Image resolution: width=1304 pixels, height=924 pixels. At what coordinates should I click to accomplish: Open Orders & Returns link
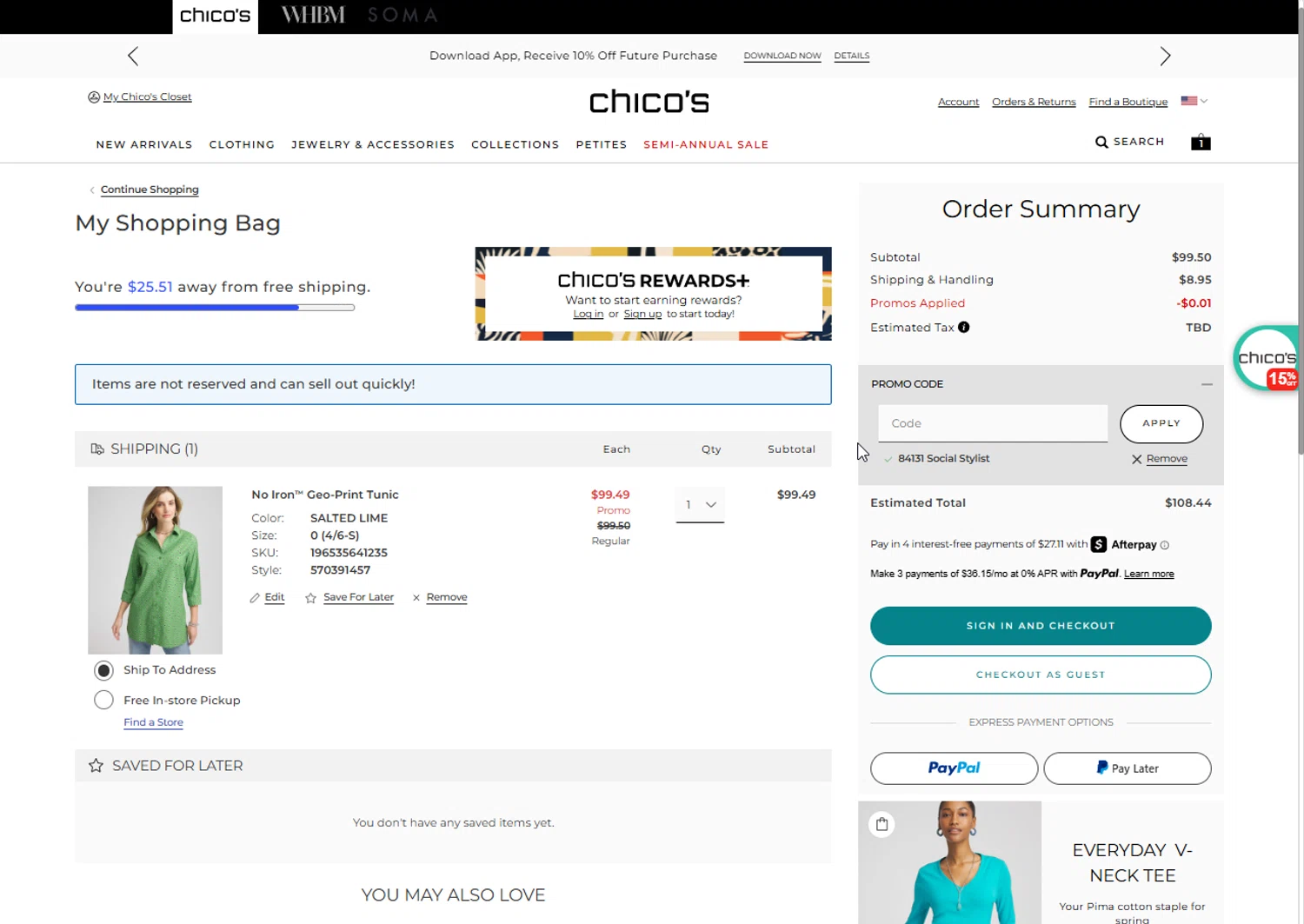click(x=1034, y=102)
